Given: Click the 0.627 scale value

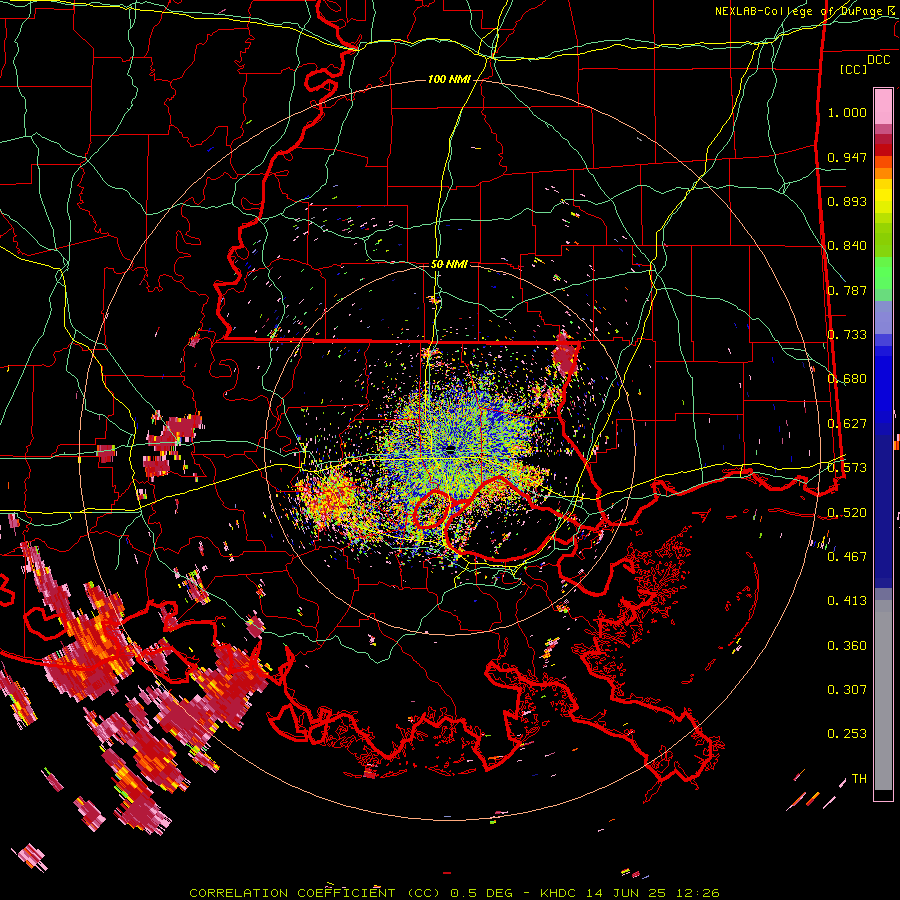Looking at the screenshot, I should [x=847, y=424].
